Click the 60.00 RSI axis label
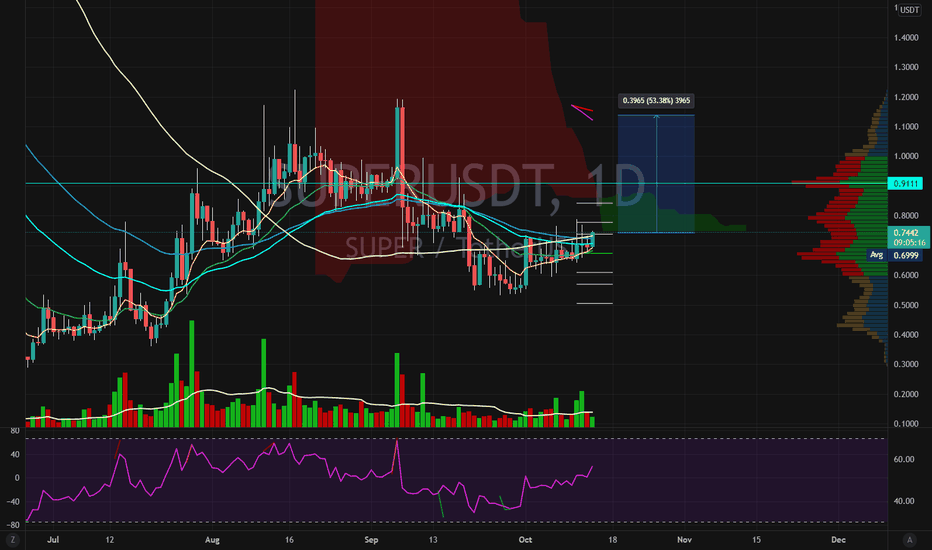 903,459
